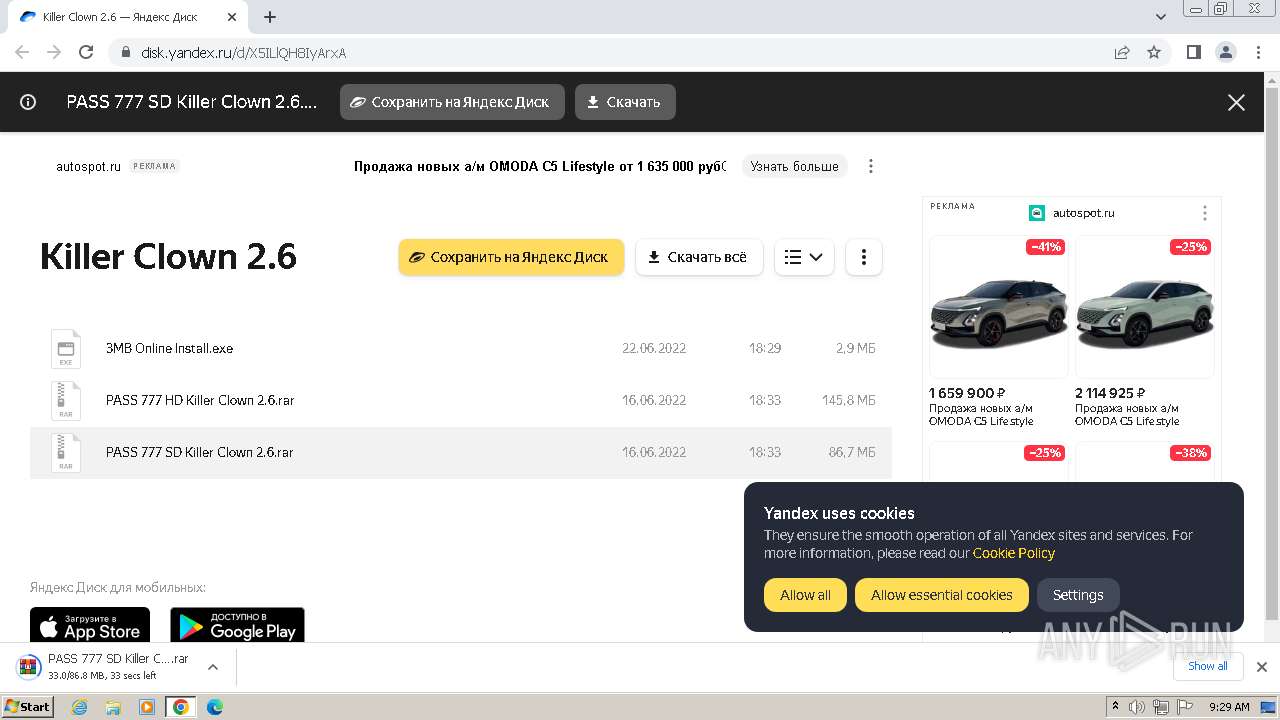Click the HD rar archive icon

click(x=66, y=400)
